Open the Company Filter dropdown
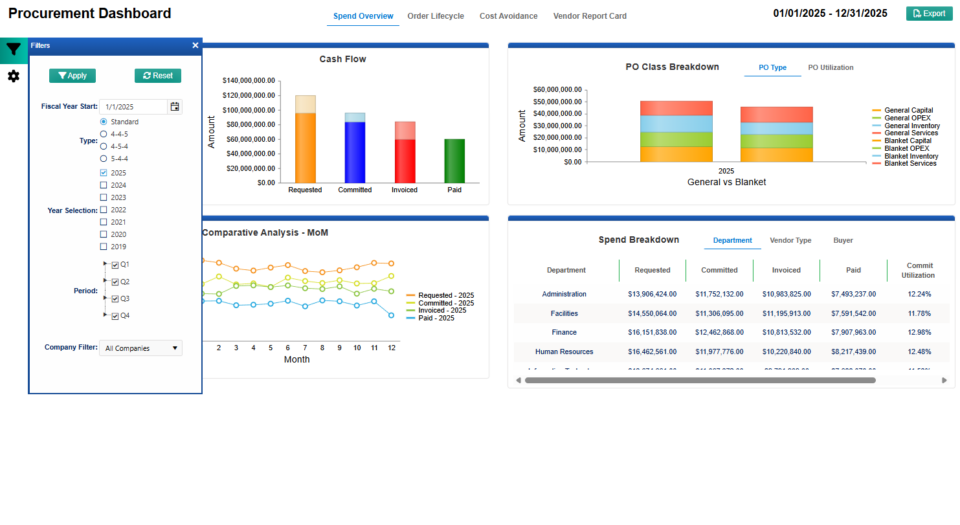This screenshot has width=960, height=525. (x=141, y=348)
